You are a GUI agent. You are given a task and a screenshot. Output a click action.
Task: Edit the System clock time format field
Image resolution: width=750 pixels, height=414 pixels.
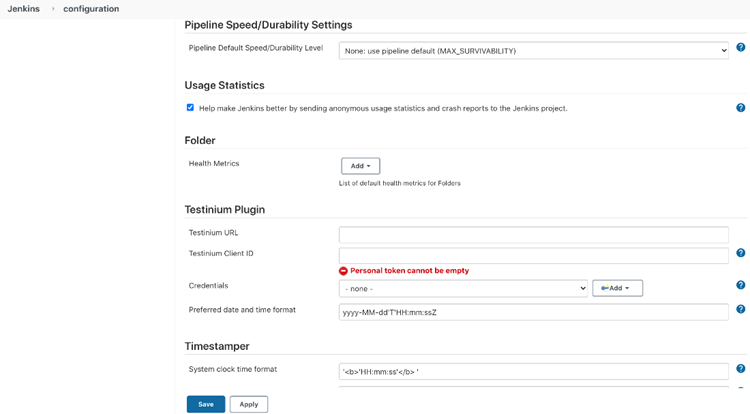click(x=534, y=371)
